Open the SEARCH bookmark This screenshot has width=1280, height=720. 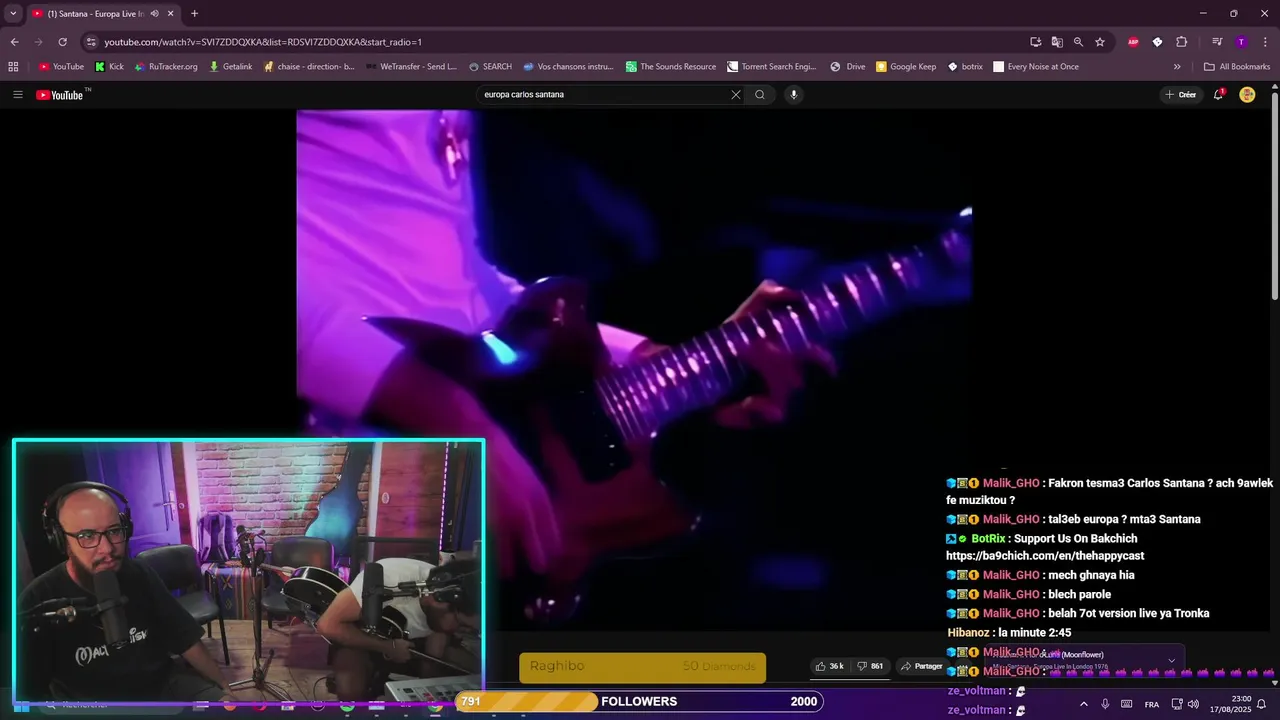click(490, 67)
